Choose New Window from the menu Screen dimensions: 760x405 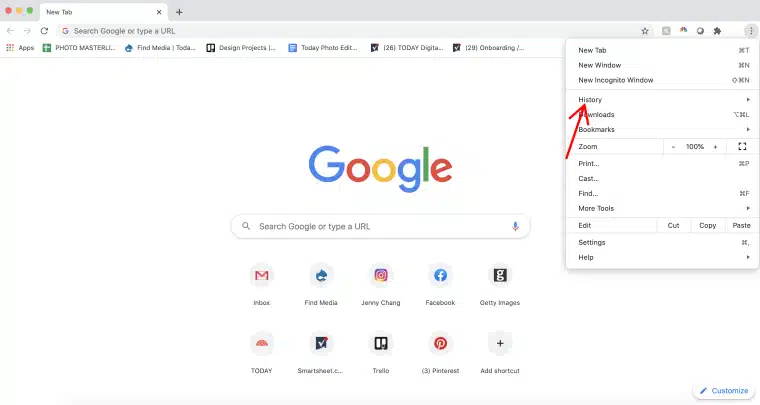coord(663,65)
